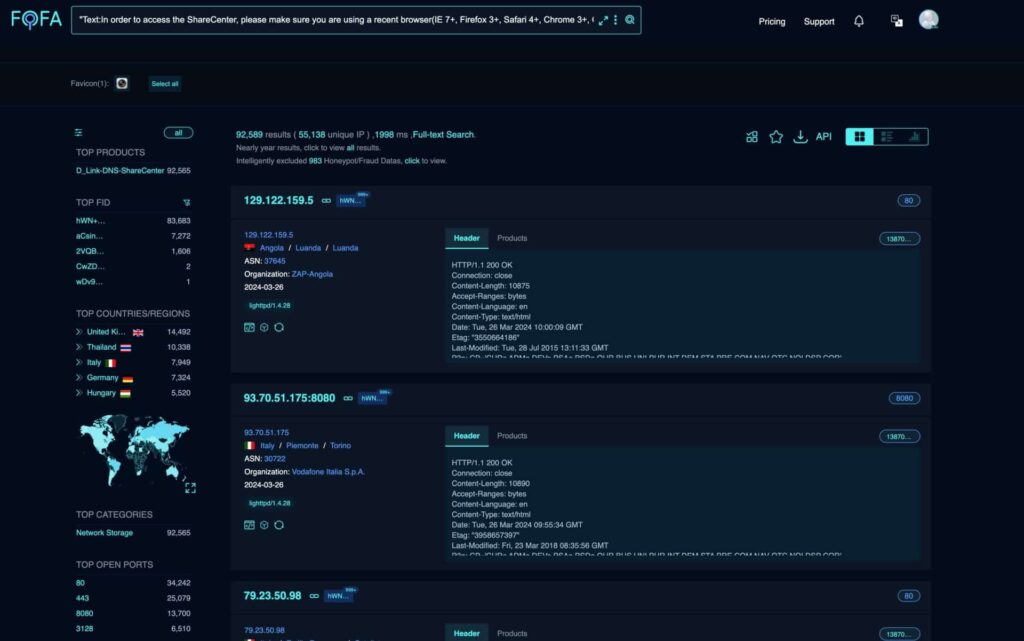This screenshot has width=1024, height=641.
Task: Submit search with the magnifier icon
Action: 630,19
